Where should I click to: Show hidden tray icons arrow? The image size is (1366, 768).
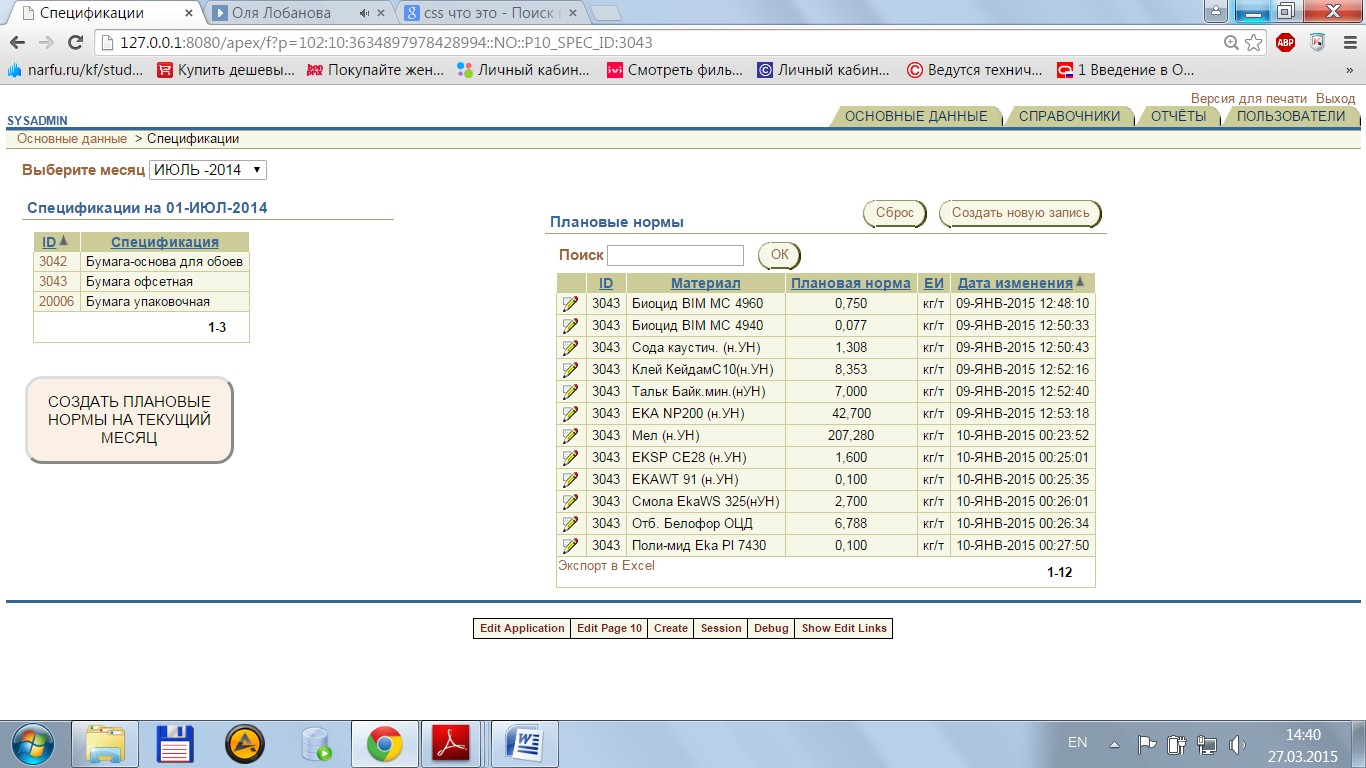tap(1114, 744)
